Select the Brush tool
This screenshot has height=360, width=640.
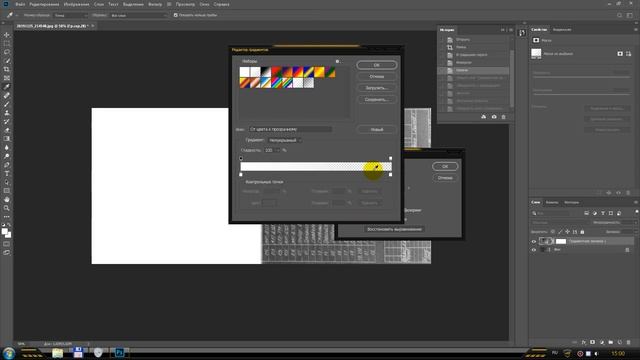click(7, 104)
